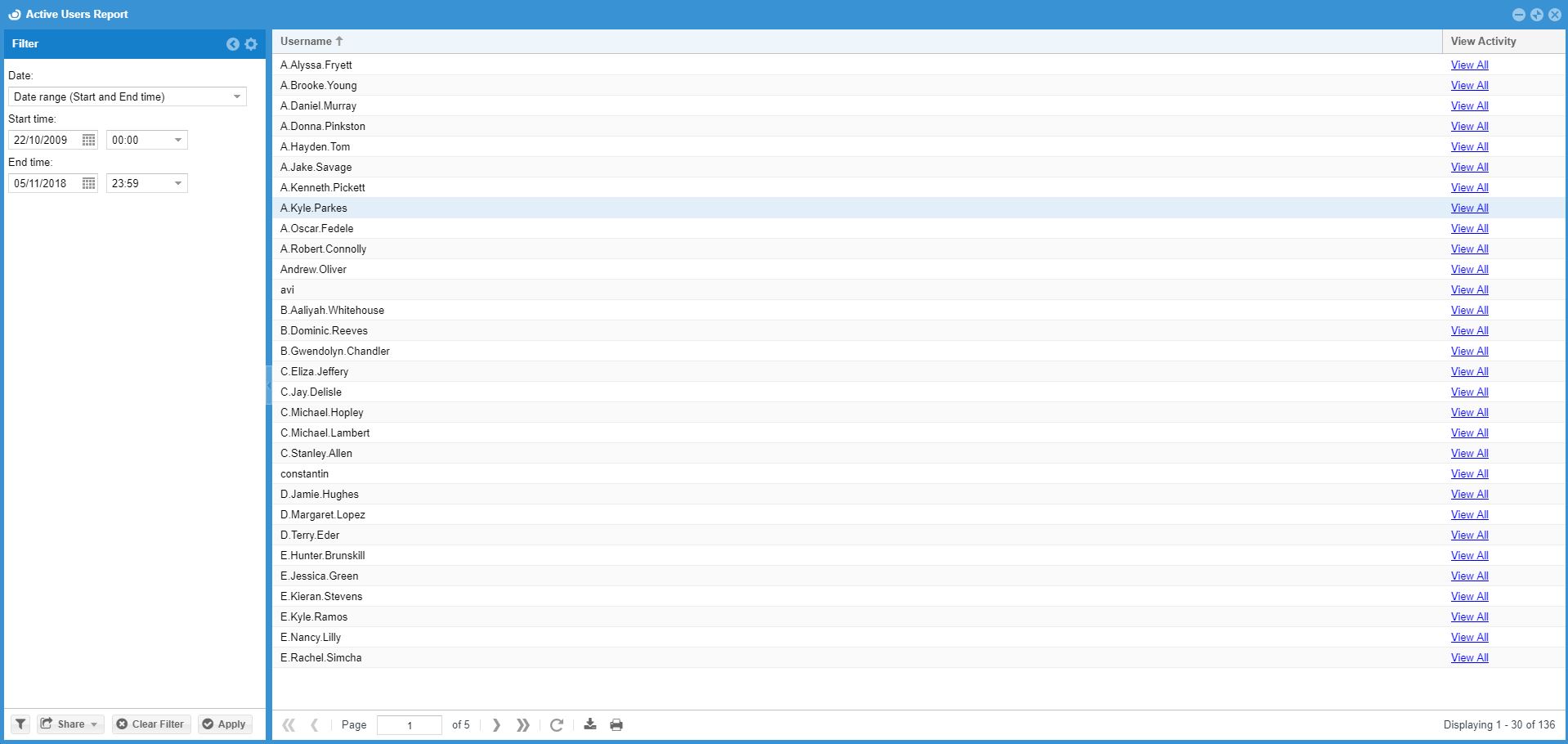Image resolution: width=1568 pixels, height=744 pixels.
Task: Click the page number input field
Action: 409,724
